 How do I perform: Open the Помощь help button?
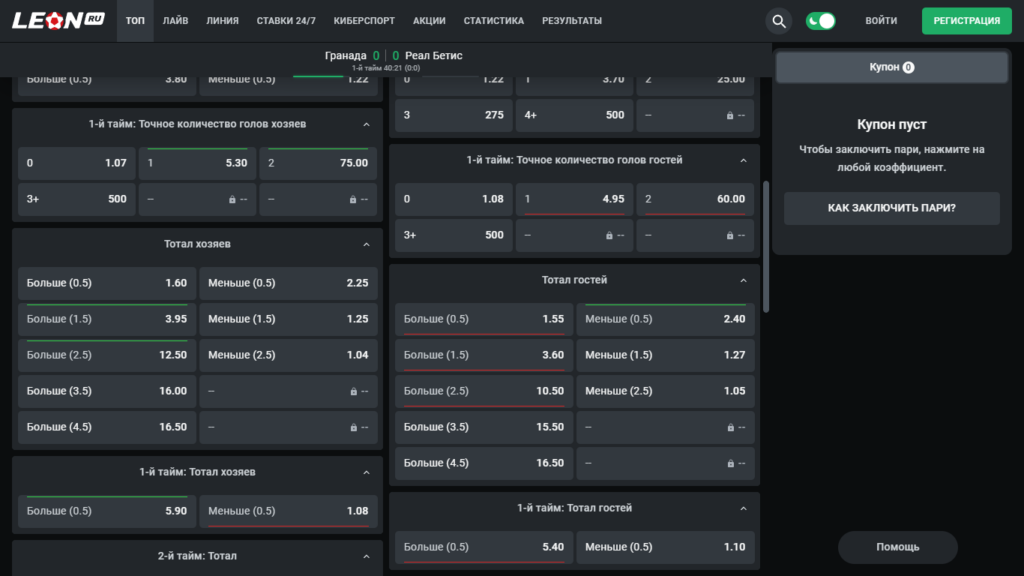point(897,547)
